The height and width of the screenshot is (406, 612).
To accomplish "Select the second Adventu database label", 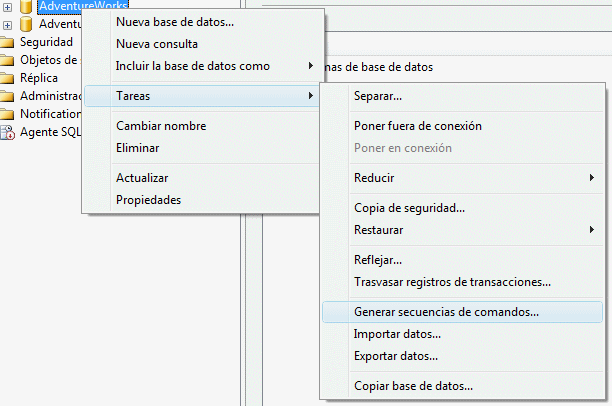I will tap(60, 24).
